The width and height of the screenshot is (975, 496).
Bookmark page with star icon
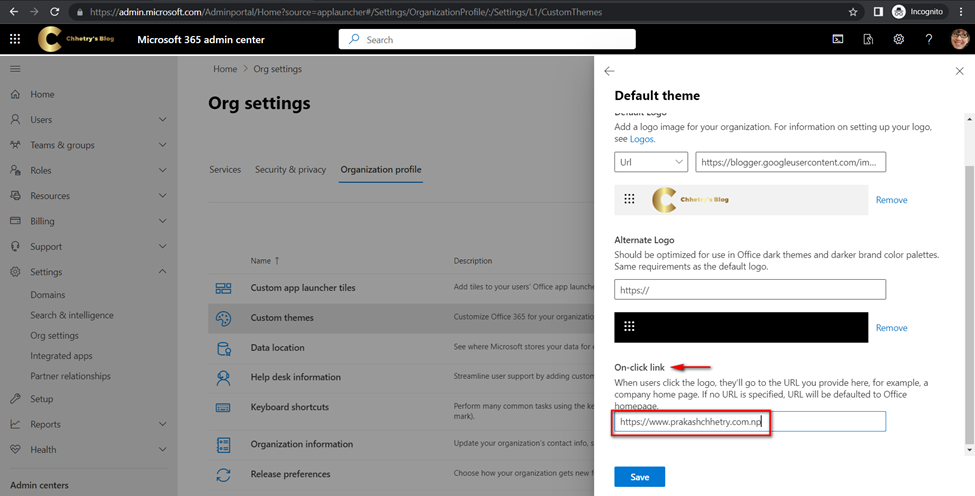tap(853, 11)
